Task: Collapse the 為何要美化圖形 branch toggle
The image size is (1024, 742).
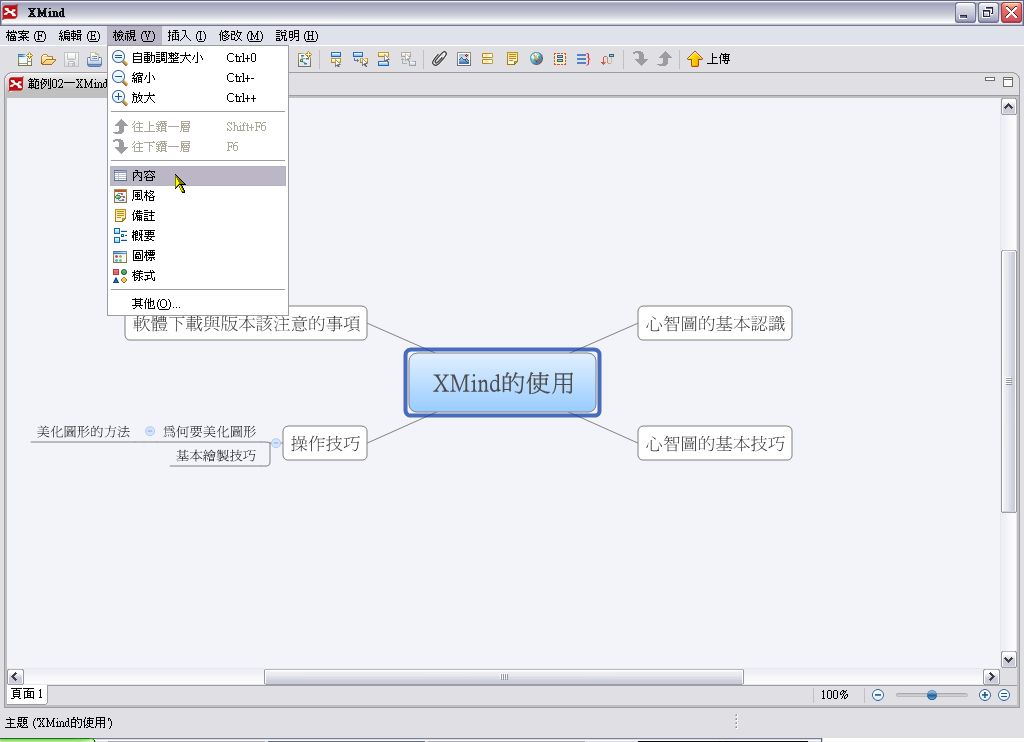Action: point(150,431)
